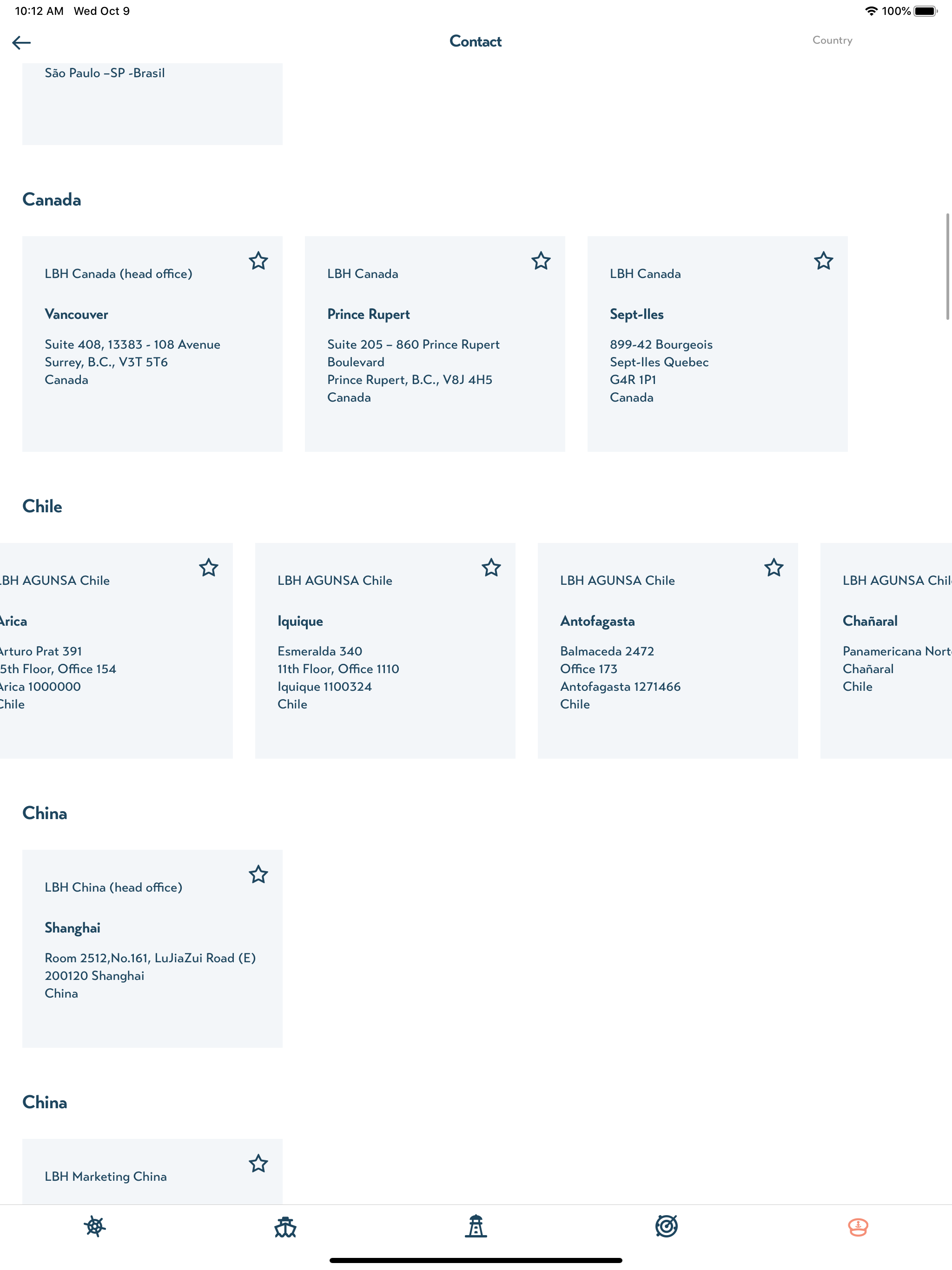Open the radar target tab
The height and width of the screenshot is (1270, 952).
click(667, 1226)
